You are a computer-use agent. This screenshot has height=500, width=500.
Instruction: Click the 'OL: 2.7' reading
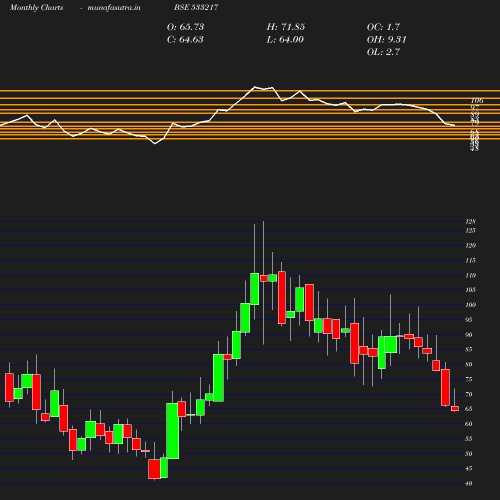[383, 52]
